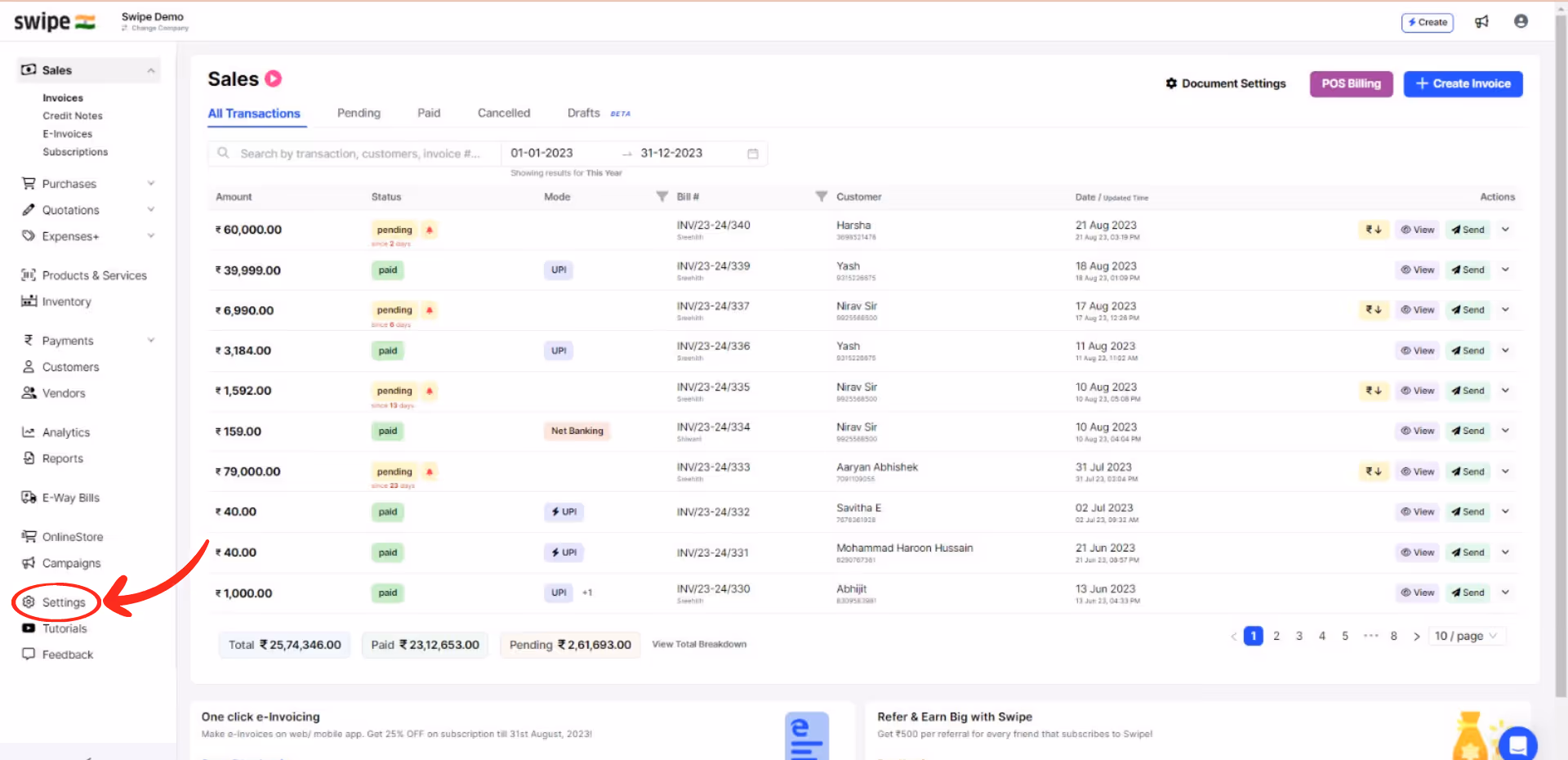Open the 10 / page dropdown
Viewport: 1568px width, 760px height.
click(x=1467, y=636)
